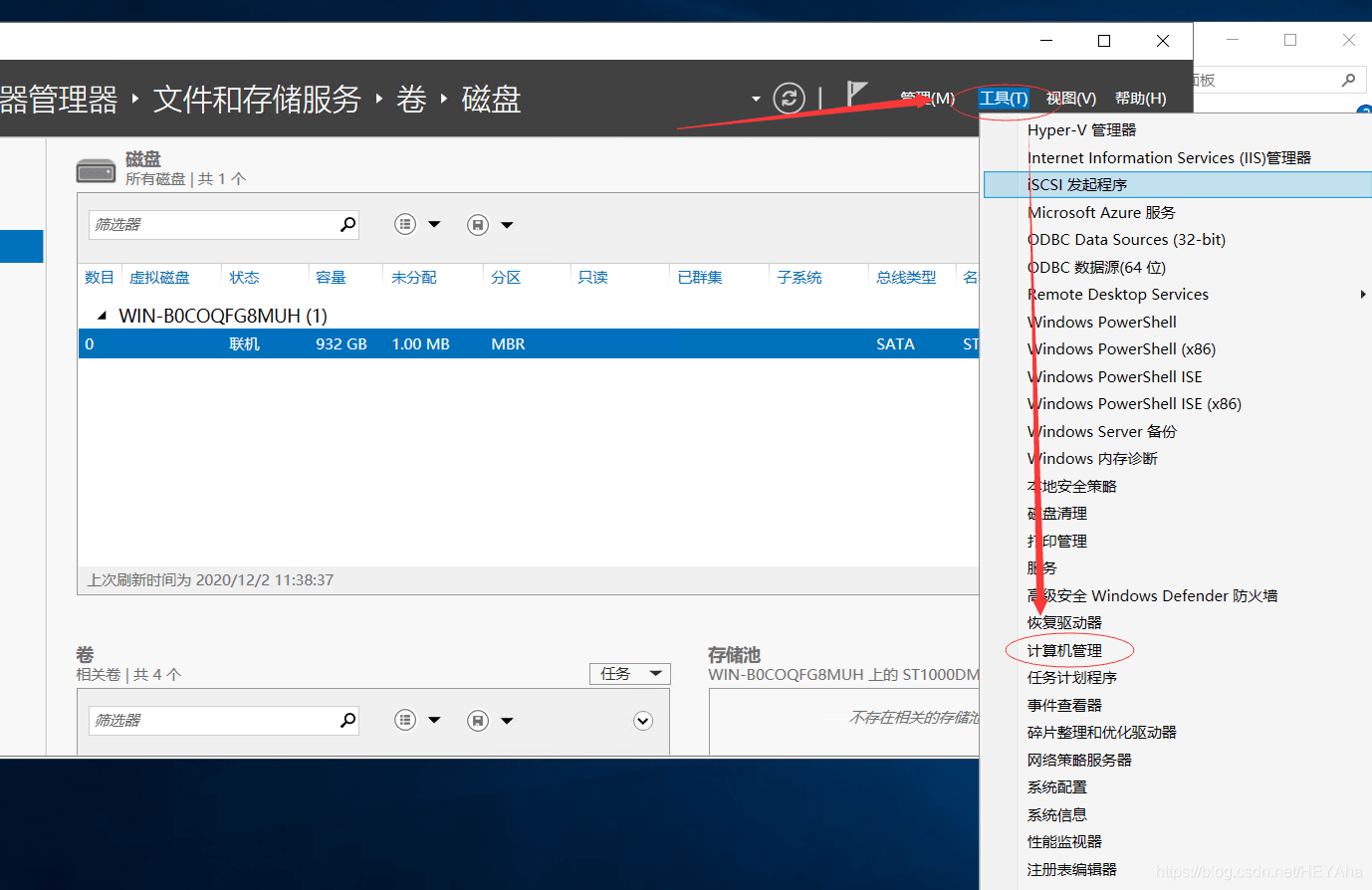Click the disk drive icon beside the 磁盘 heading
The image size is (1372, 890).
(x=96, y=167)
